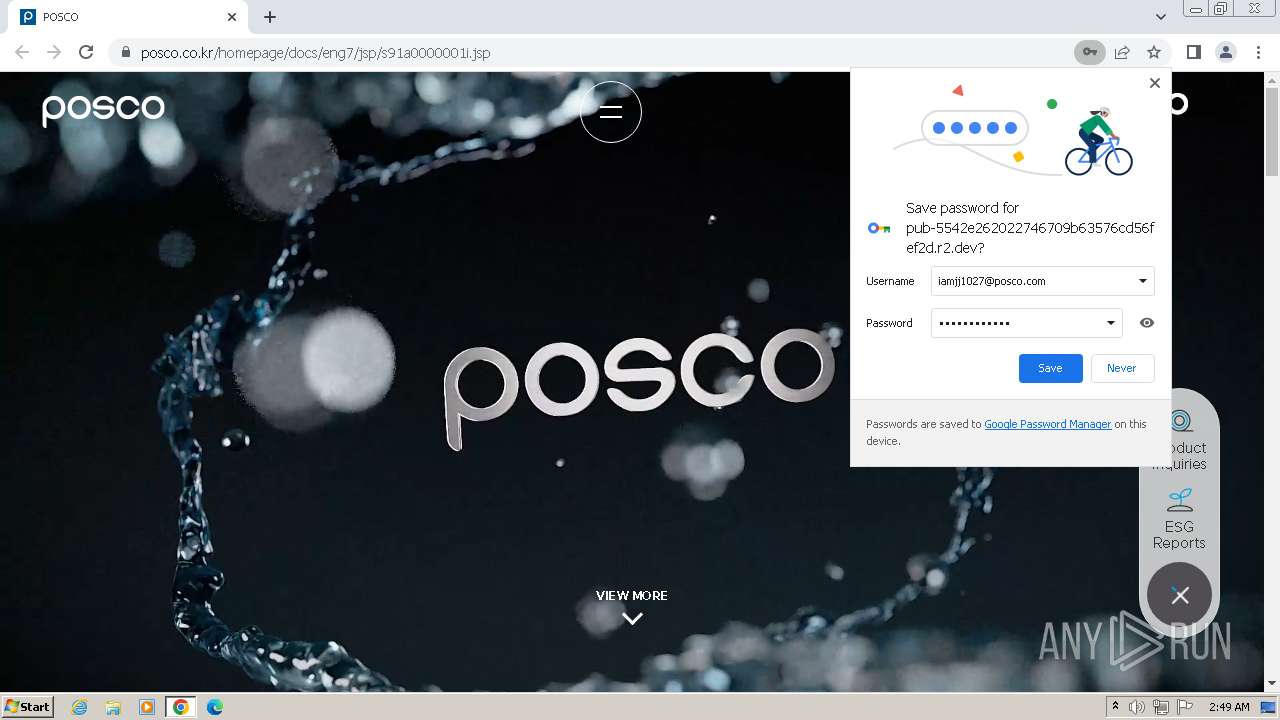Select the POSCO browser tab
The height and width of the screenshot is (720, 1280).
128,17
